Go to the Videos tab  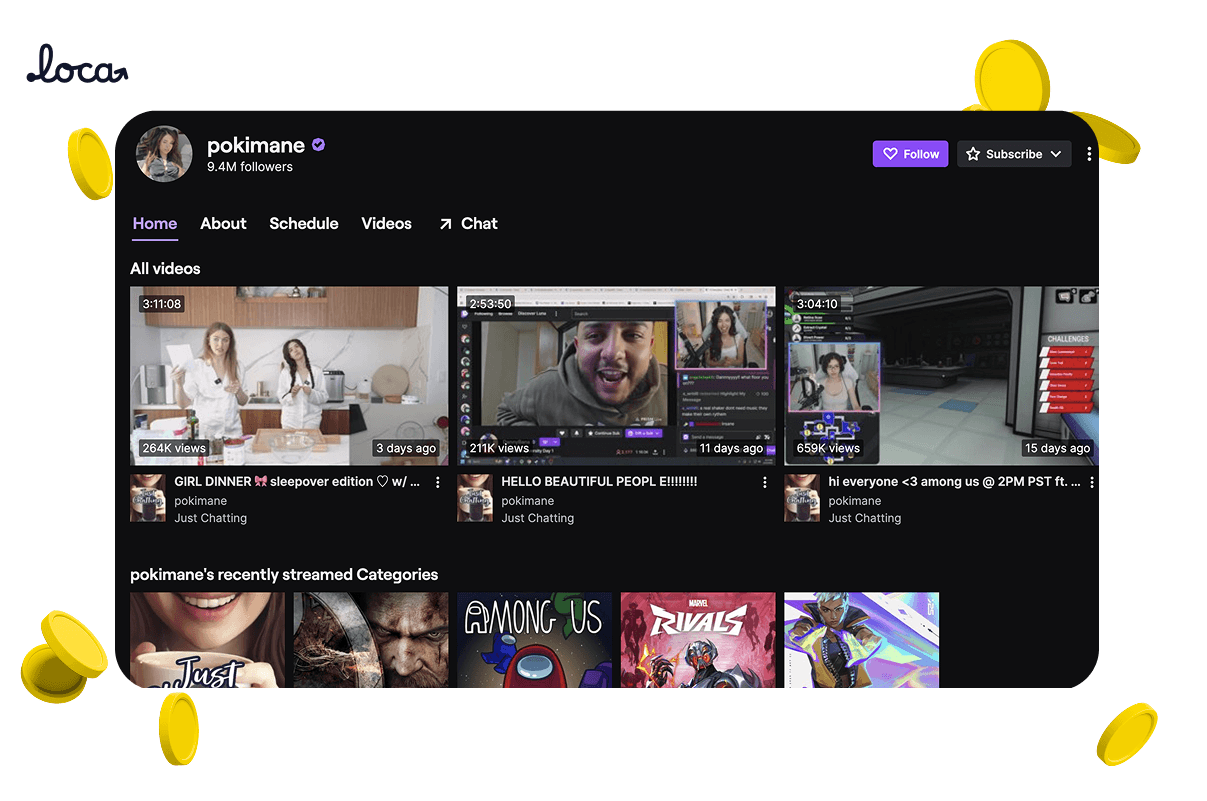(x=386, y=224)
